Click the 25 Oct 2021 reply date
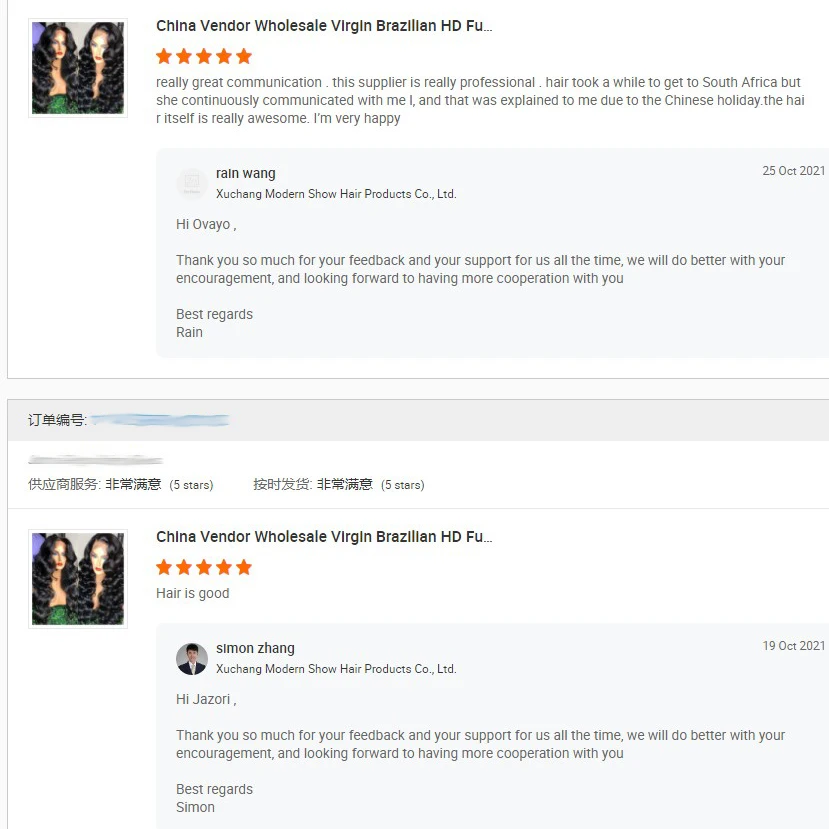The image size is (829, 829). [794, 171]
